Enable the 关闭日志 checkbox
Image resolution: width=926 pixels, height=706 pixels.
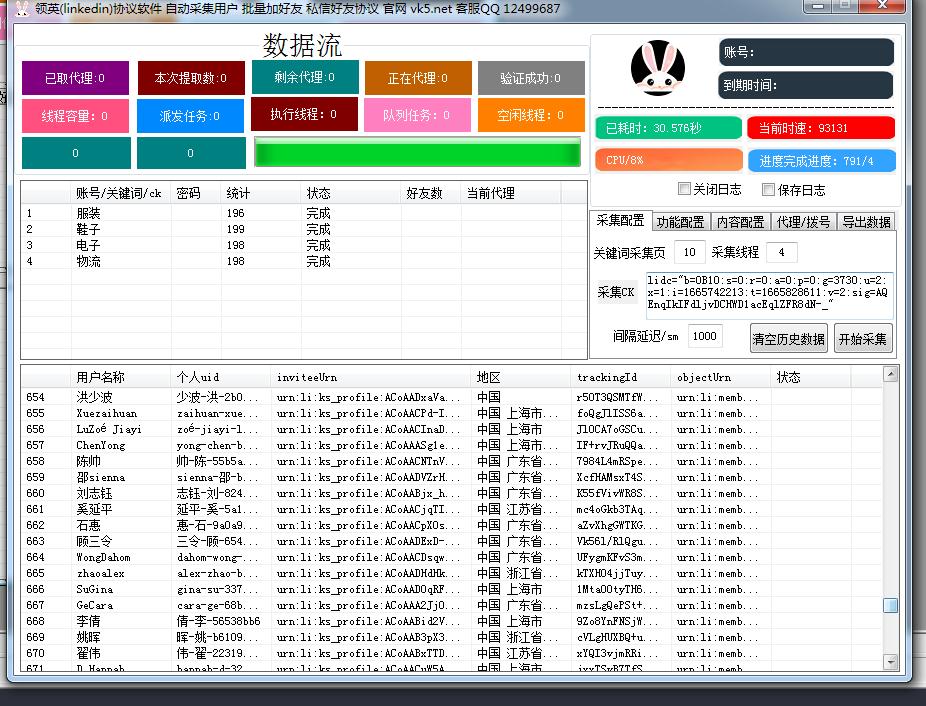pyautogui.click(x=684, y=189)
